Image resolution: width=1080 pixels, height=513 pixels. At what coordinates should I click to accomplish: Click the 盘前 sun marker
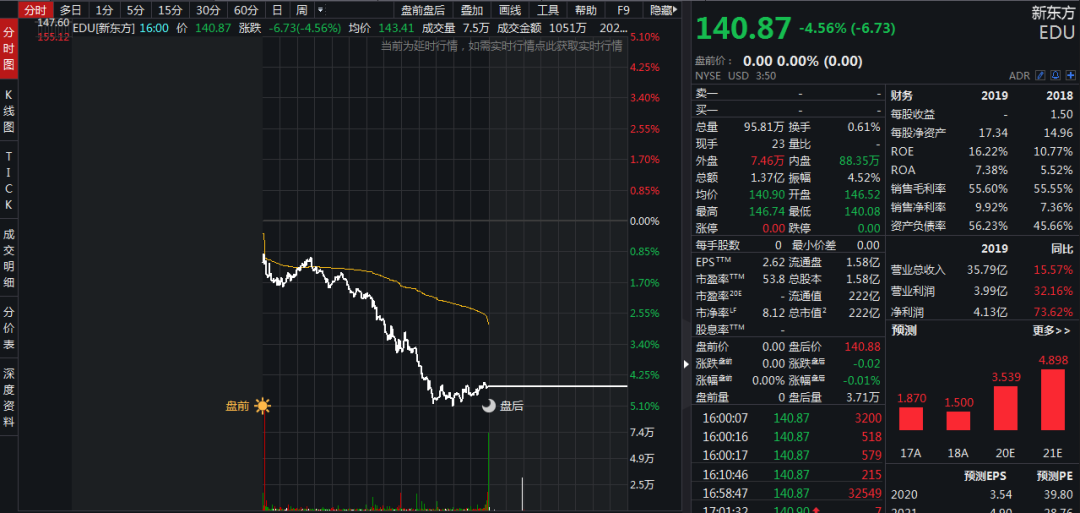pos(262,406)
